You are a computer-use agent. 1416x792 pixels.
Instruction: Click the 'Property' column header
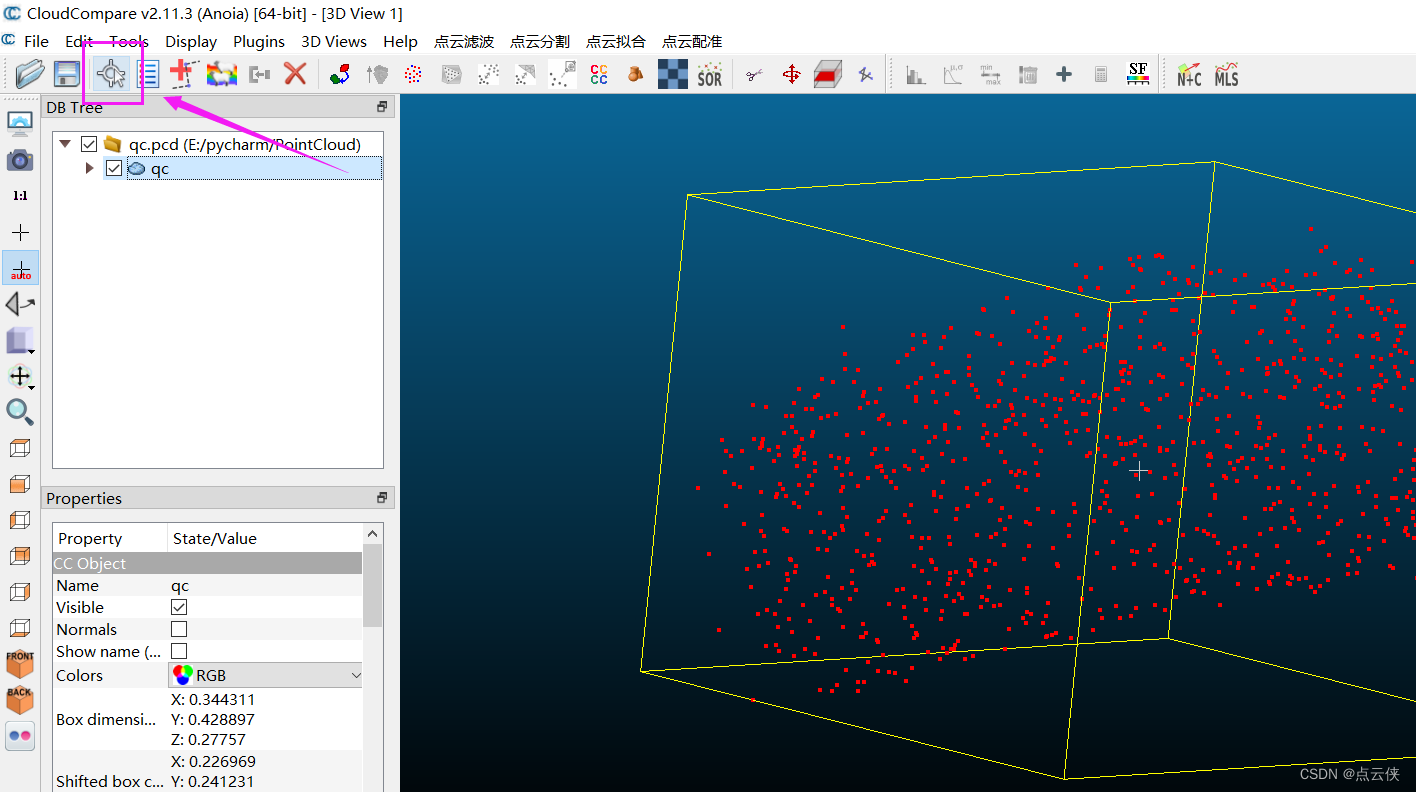point(110,538)
